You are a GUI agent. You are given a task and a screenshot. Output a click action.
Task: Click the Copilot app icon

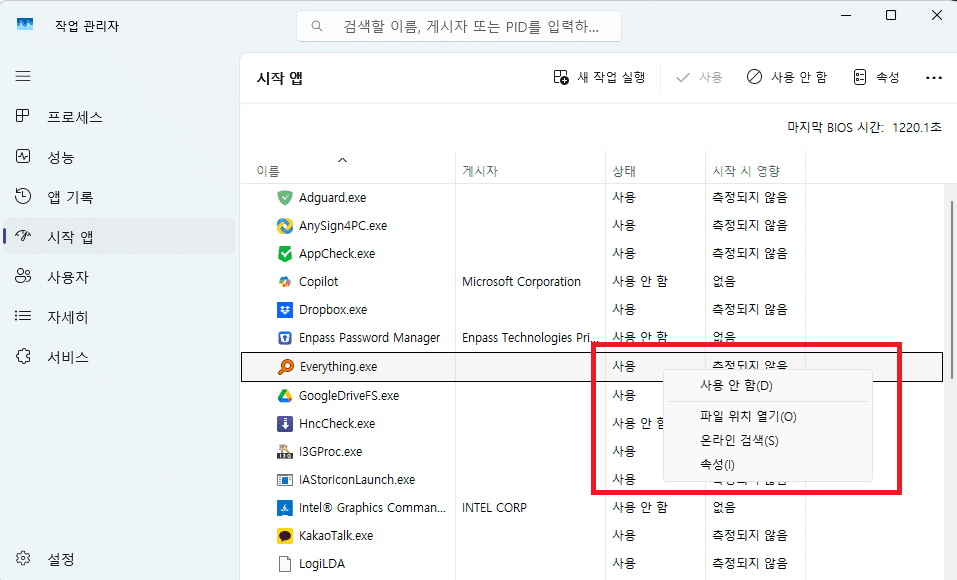(284, 281)
